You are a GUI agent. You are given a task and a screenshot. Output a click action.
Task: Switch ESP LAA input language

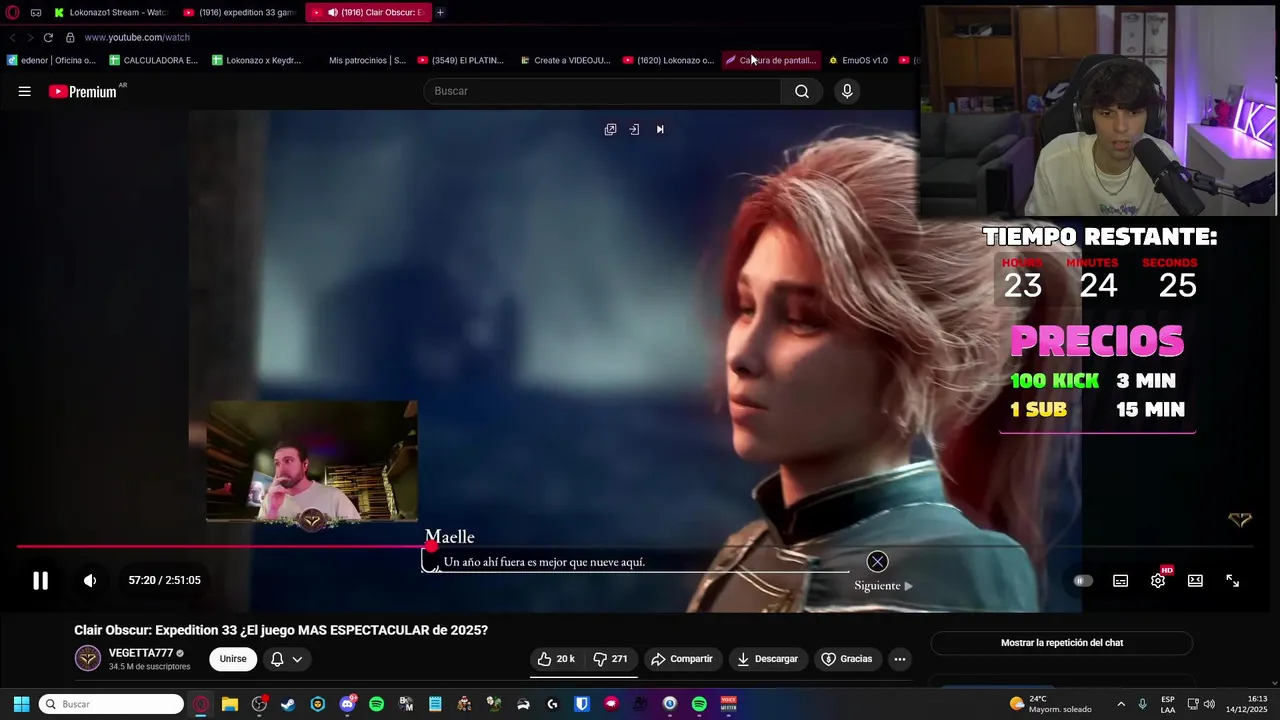click(1168, 704)
